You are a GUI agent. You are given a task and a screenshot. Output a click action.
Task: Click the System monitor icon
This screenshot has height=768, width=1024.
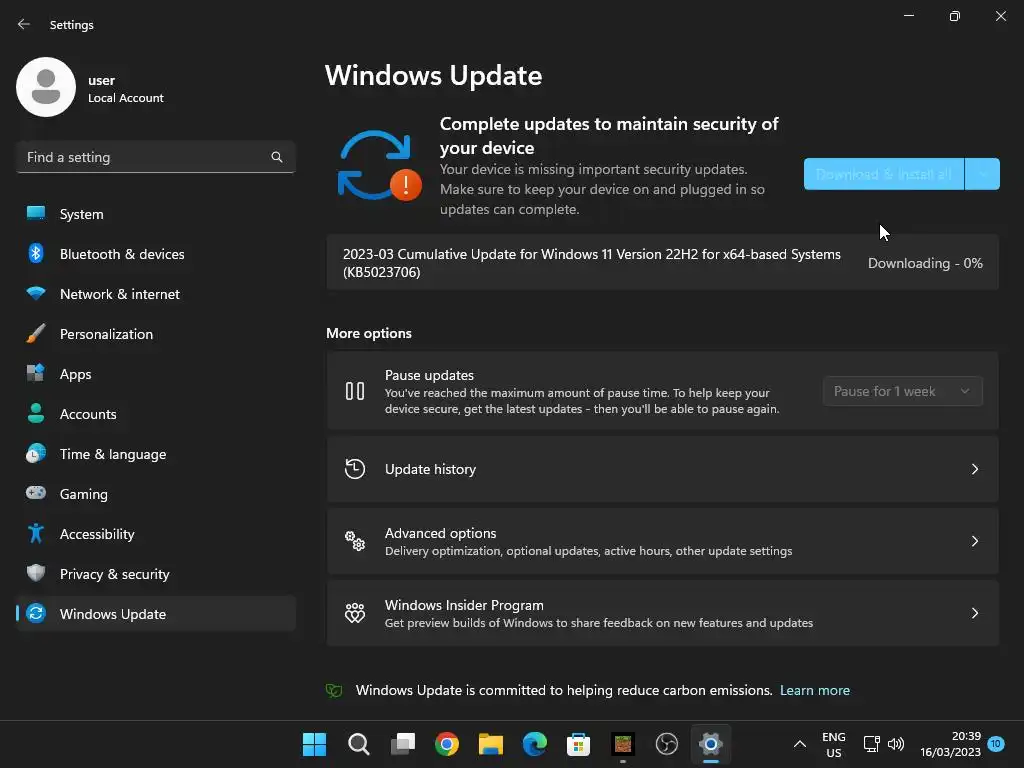click(36, 214)
